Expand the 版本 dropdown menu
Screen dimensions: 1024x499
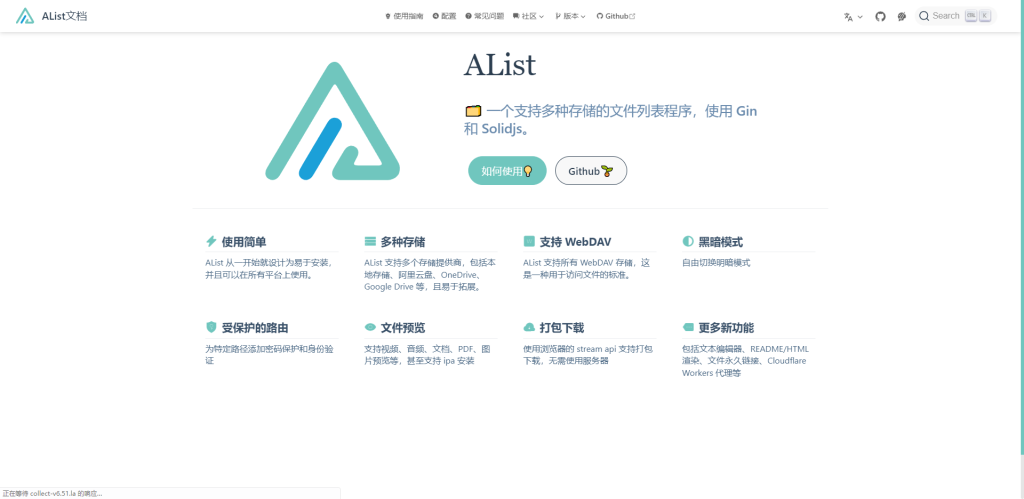coord(570,16)
